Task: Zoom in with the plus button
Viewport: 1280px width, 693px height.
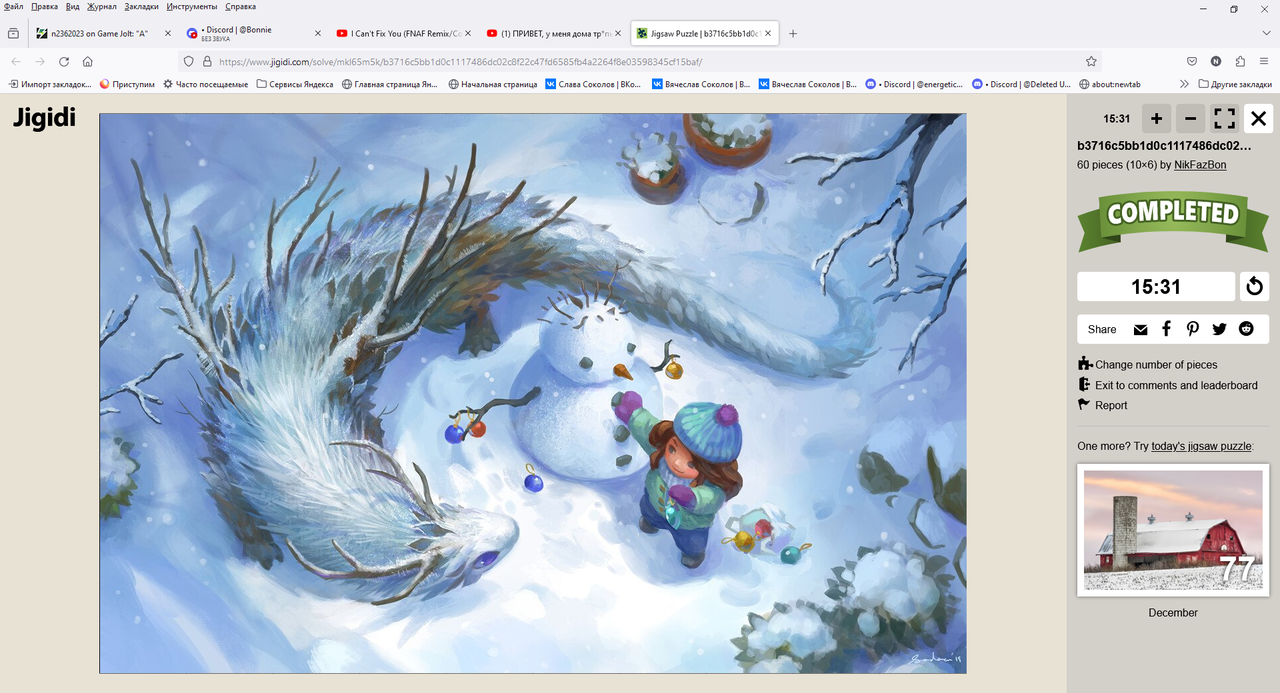Action: tap(1156, 118)
